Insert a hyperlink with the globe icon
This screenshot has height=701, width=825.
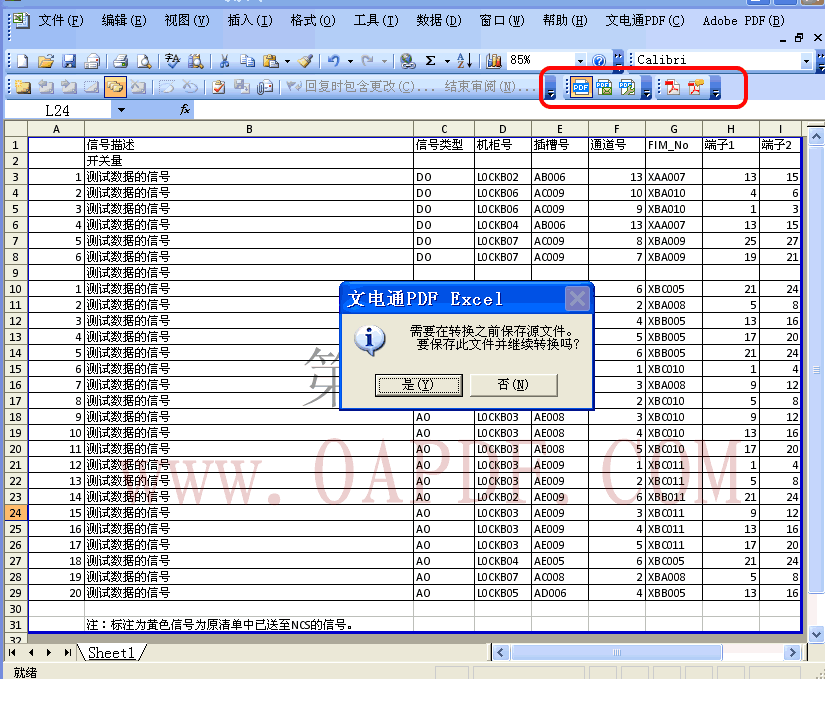(407, 61)
